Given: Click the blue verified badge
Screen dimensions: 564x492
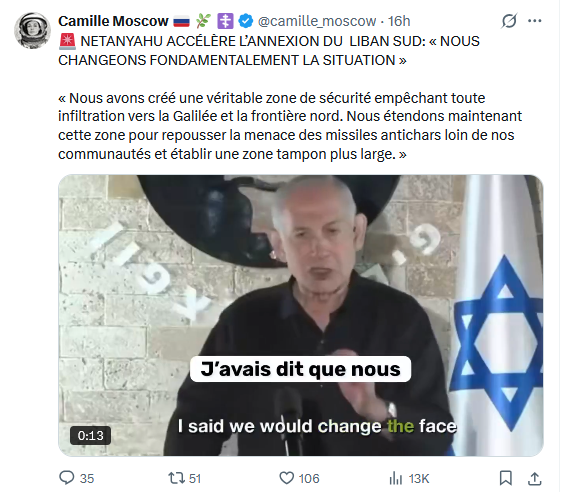Looking at the screenshot, I should (x=246, y=21).
